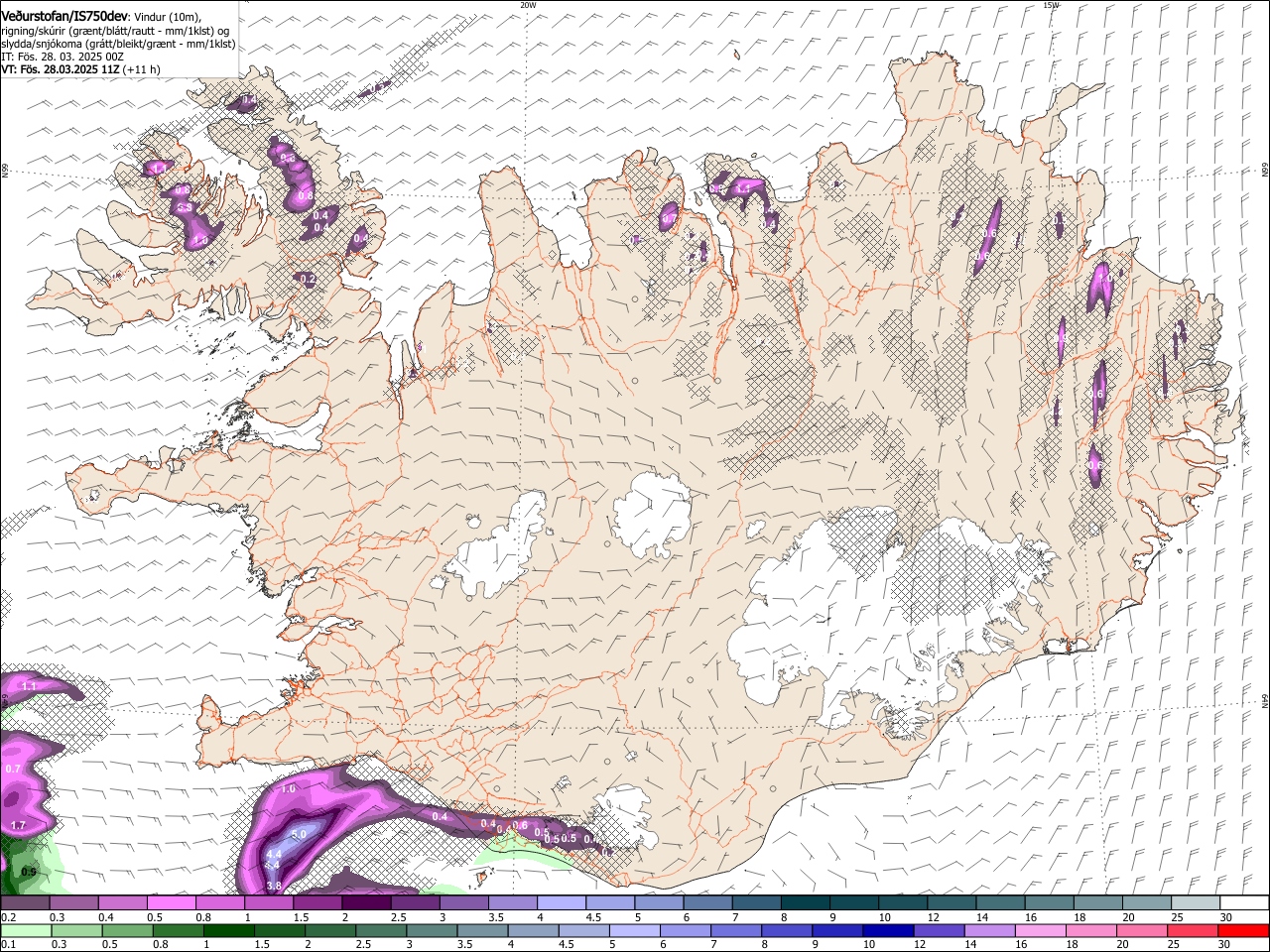Pick the lower legend 8–9 swatch
The height and width of the screenshot is (952, 1270).
click(x=788, y=930)
